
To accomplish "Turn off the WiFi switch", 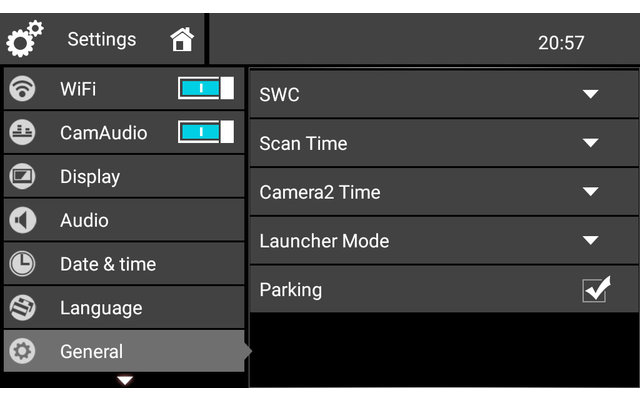I will coord(206,88).
